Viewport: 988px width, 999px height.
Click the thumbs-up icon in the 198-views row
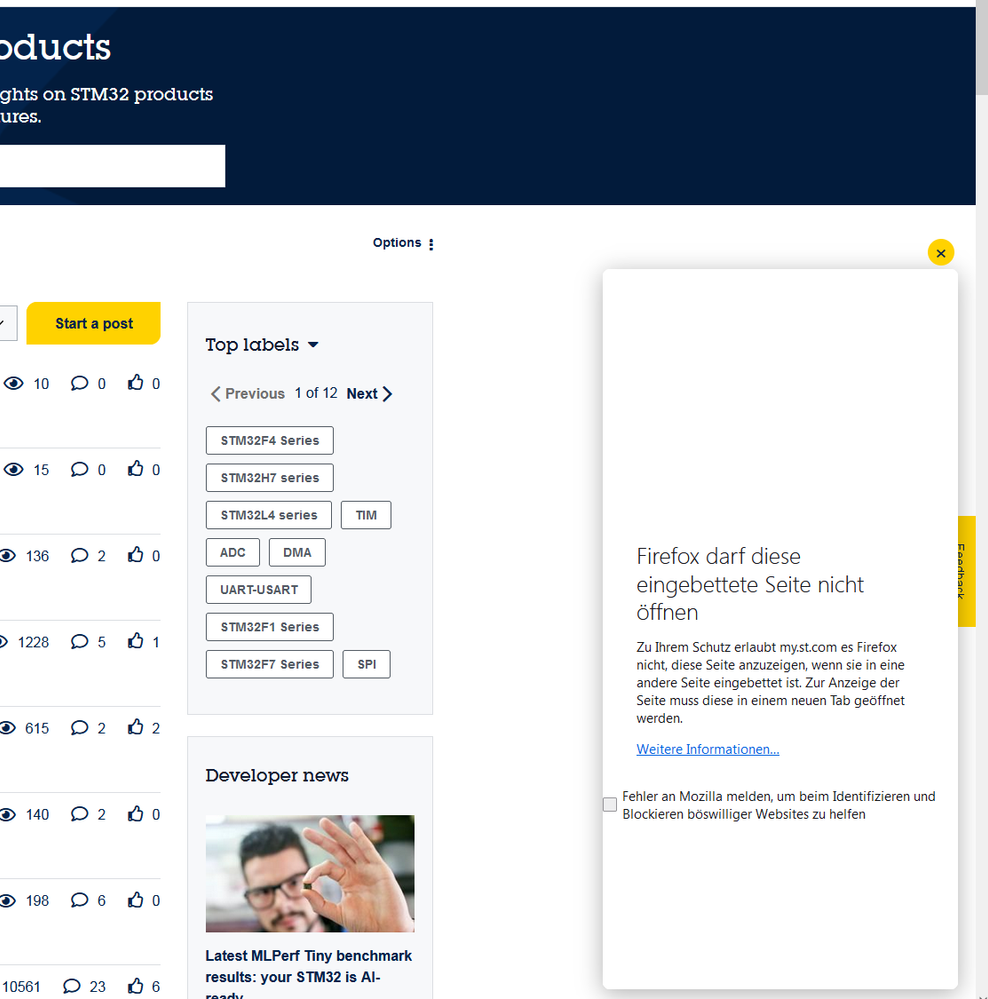(x=135, y=899)
